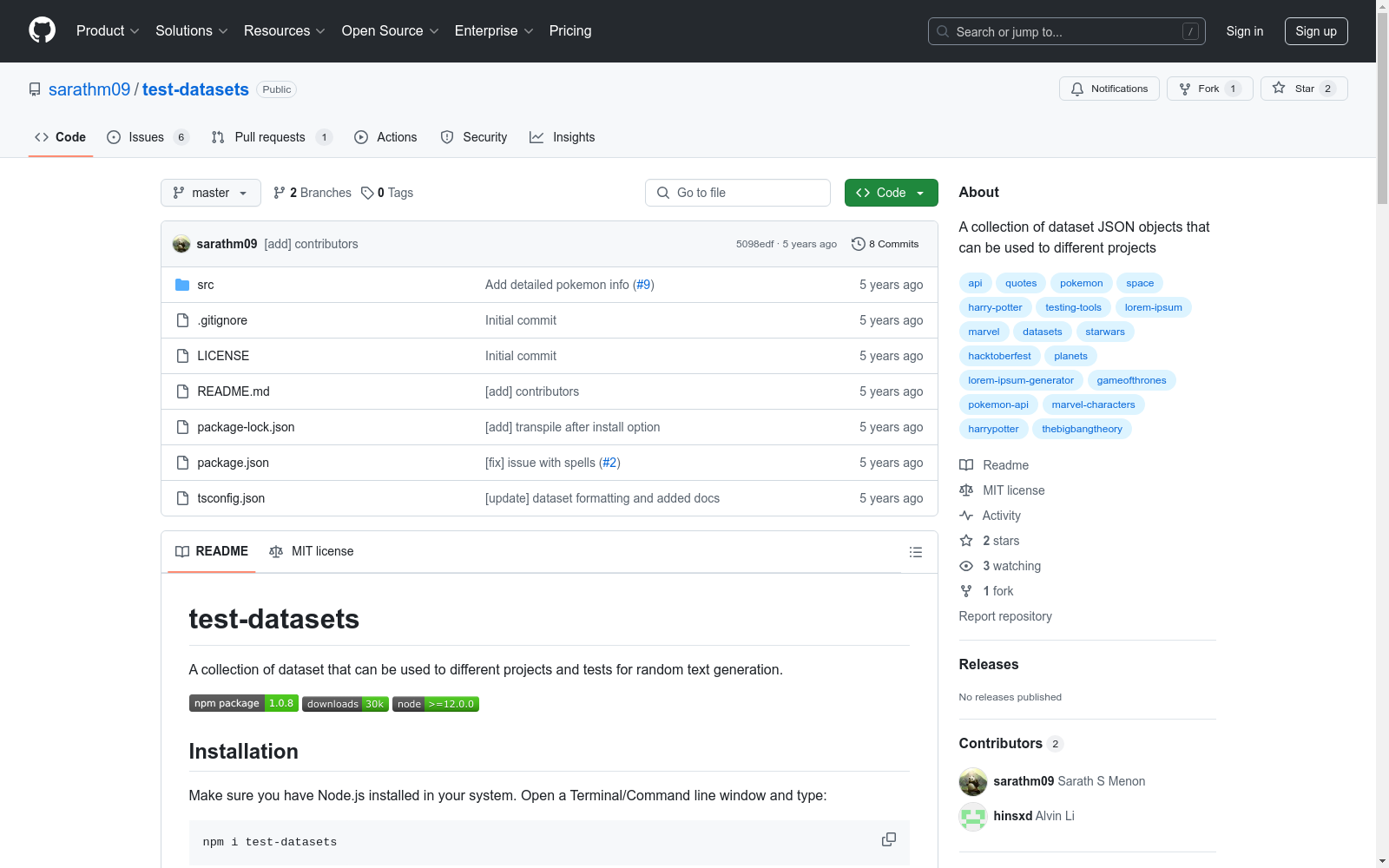Click the Readme book icon in About
Image resolution: width=1389 pixels, height=868 pixels.
pos(966,465)
